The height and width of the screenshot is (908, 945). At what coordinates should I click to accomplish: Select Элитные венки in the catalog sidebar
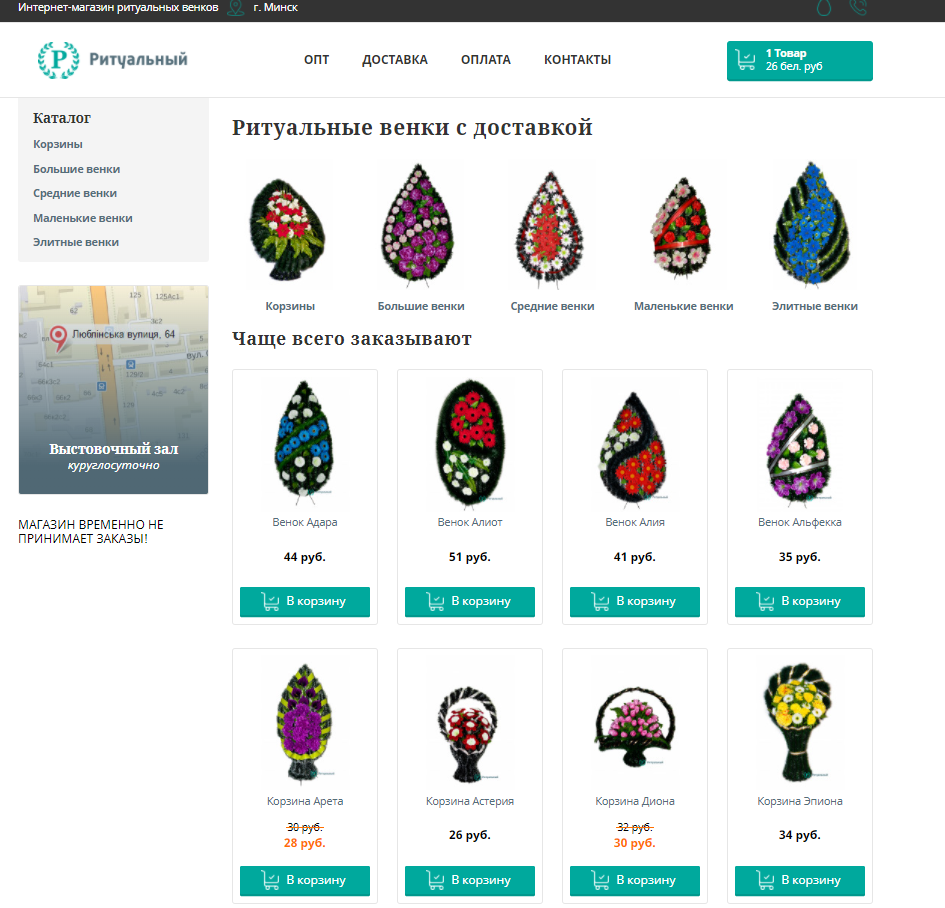76,242
